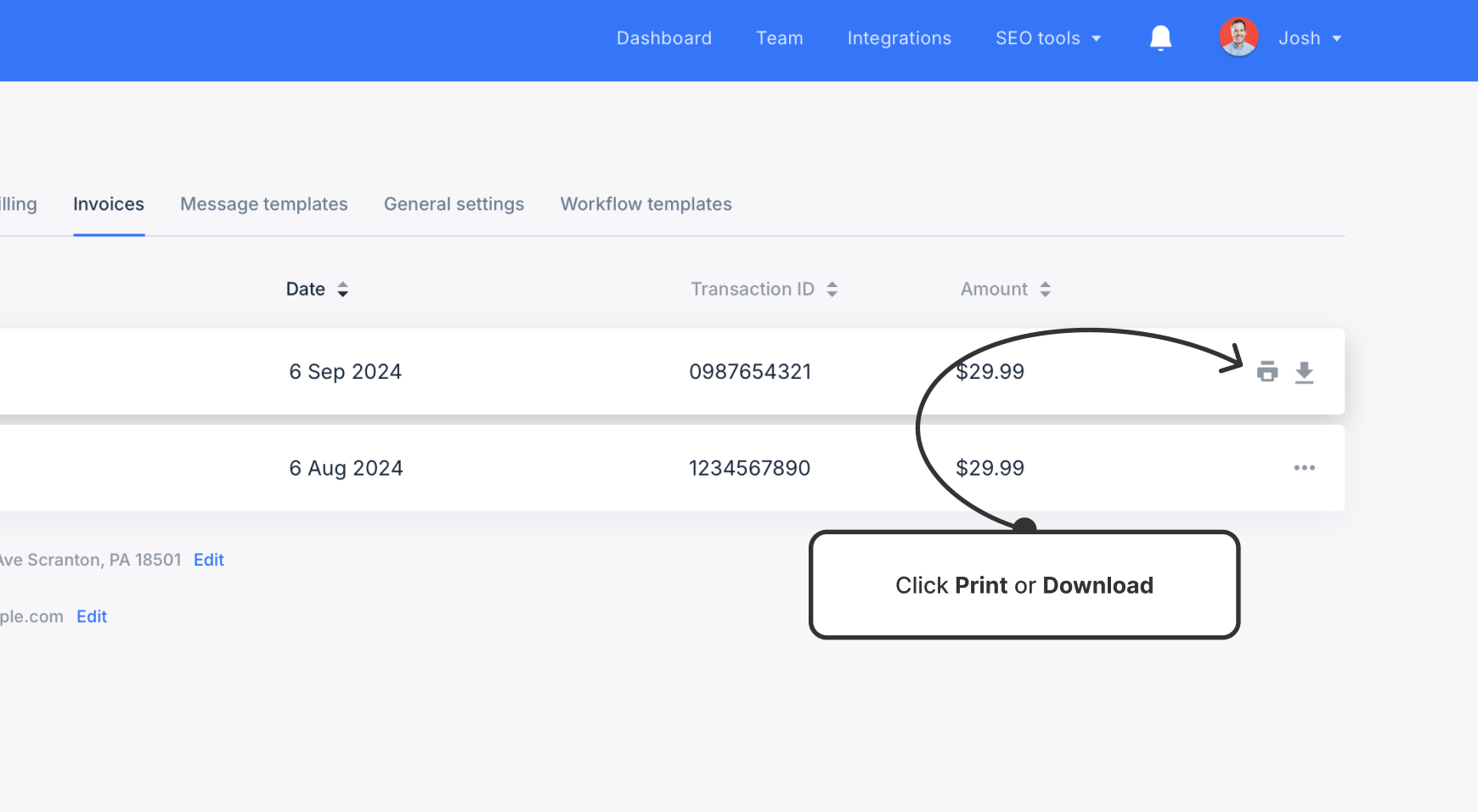The image size is (1478, 812).
Task: Edit the billing email address
Action: [x=92, y=617]
